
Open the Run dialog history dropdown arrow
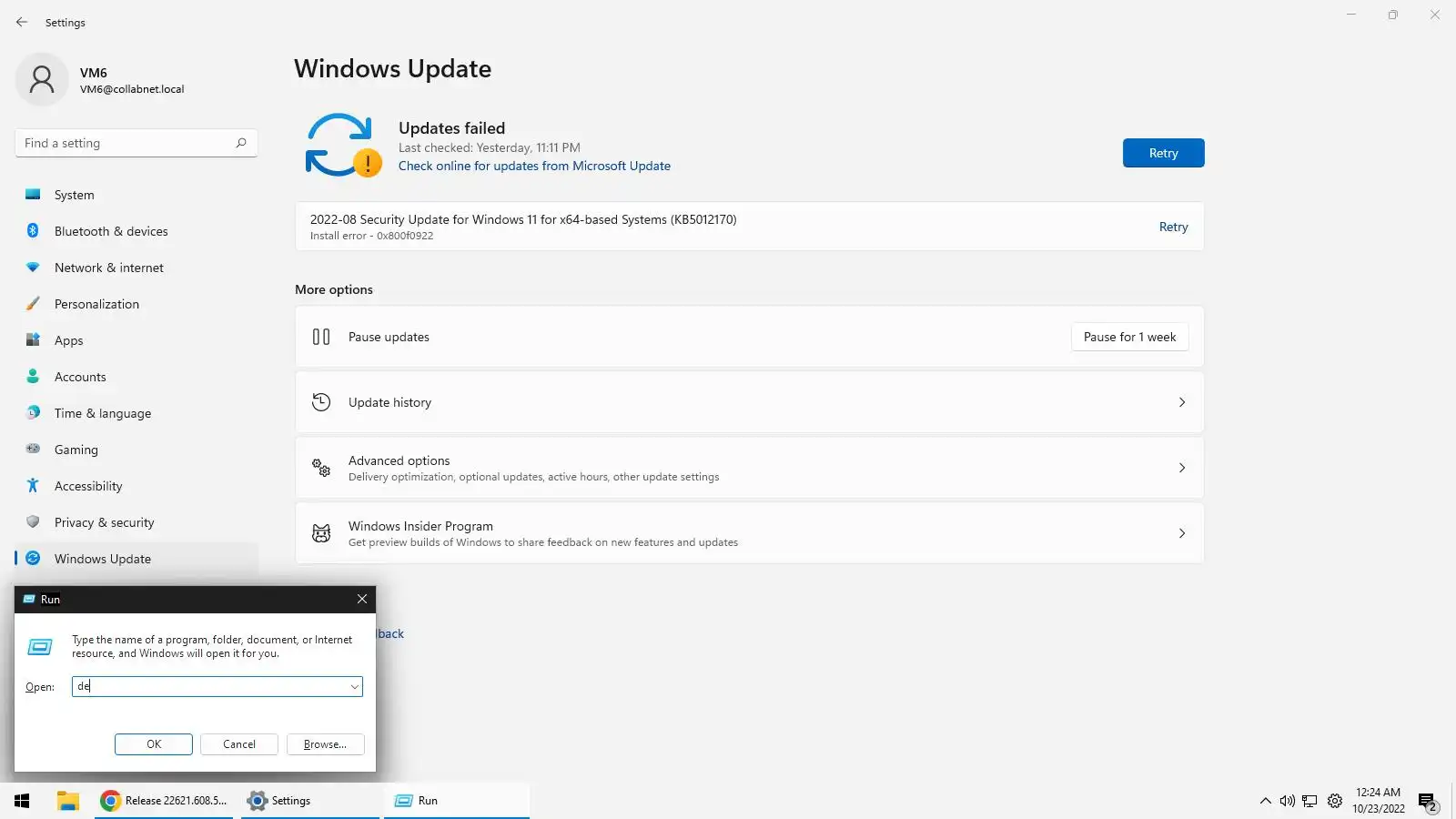354,686
